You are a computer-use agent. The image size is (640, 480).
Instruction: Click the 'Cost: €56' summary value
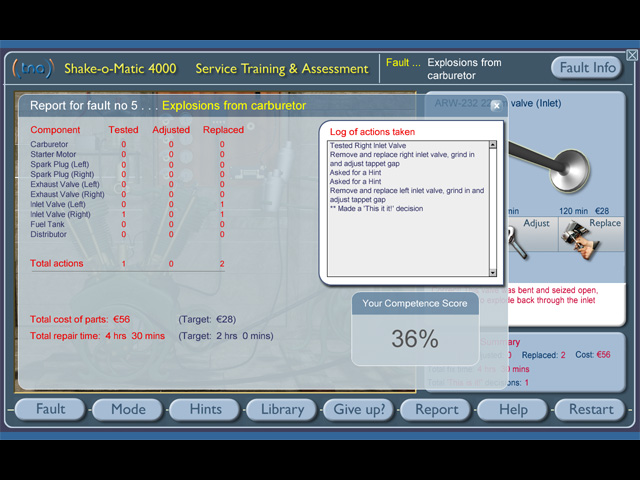coord(593,355)
